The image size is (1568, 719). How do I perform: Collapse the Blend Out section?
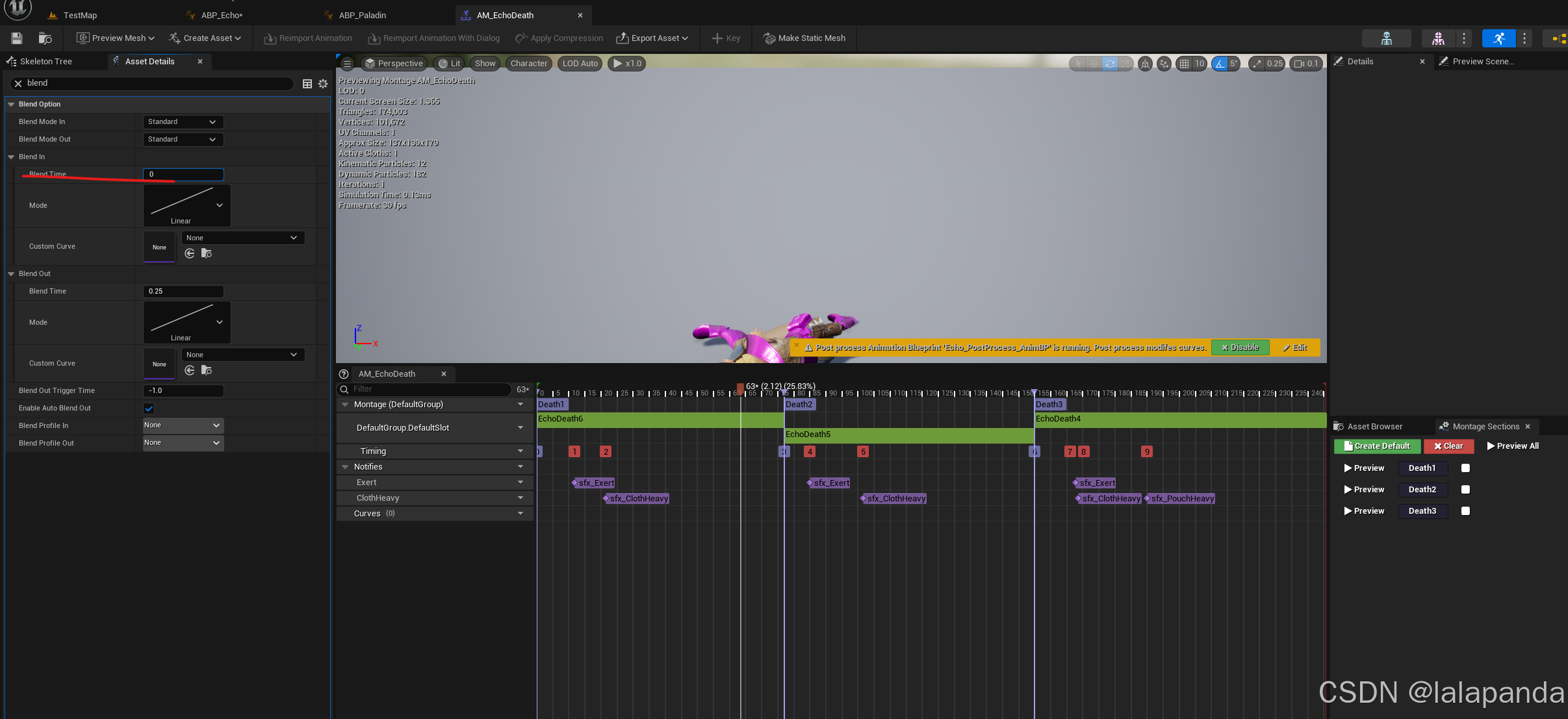click(11, 274)
